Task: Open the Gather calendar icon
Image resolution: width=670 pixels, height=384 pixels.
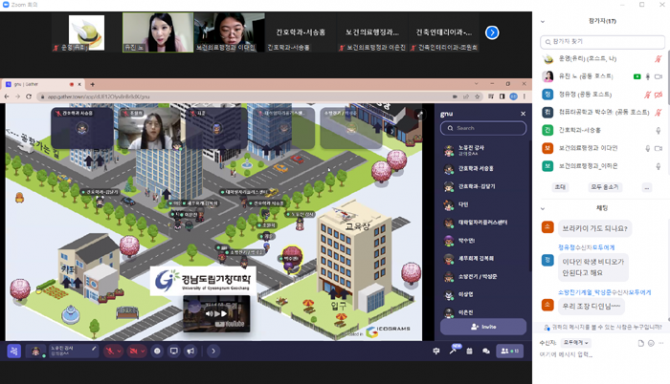Action: 469,351
